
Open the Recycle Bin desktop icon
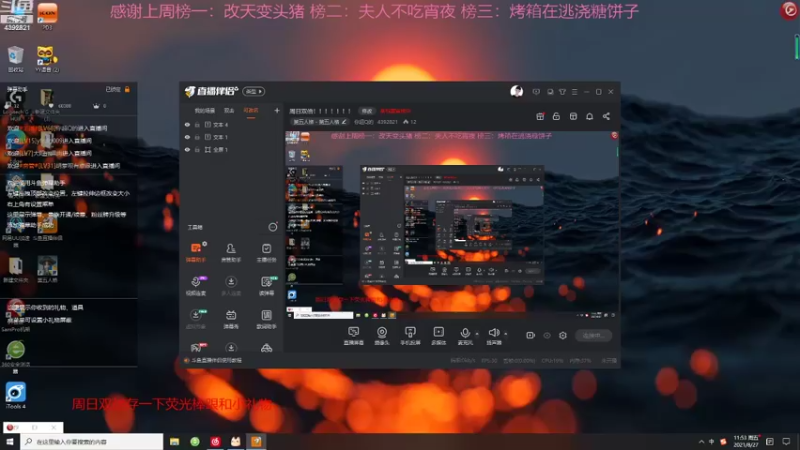[x=15, y=59]
